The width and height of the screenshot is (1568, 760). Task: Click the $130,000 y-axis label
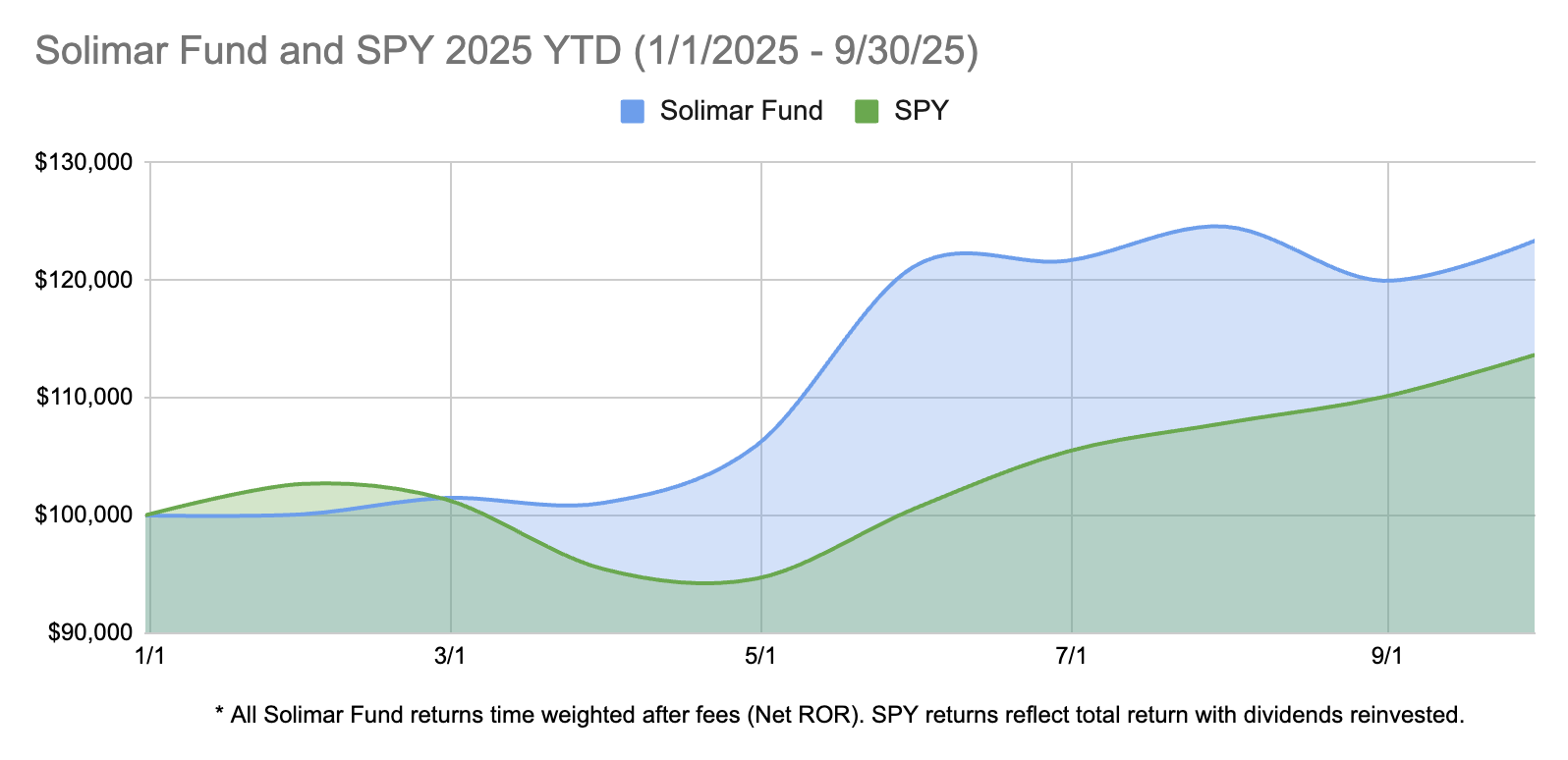(x=84, y=162)
